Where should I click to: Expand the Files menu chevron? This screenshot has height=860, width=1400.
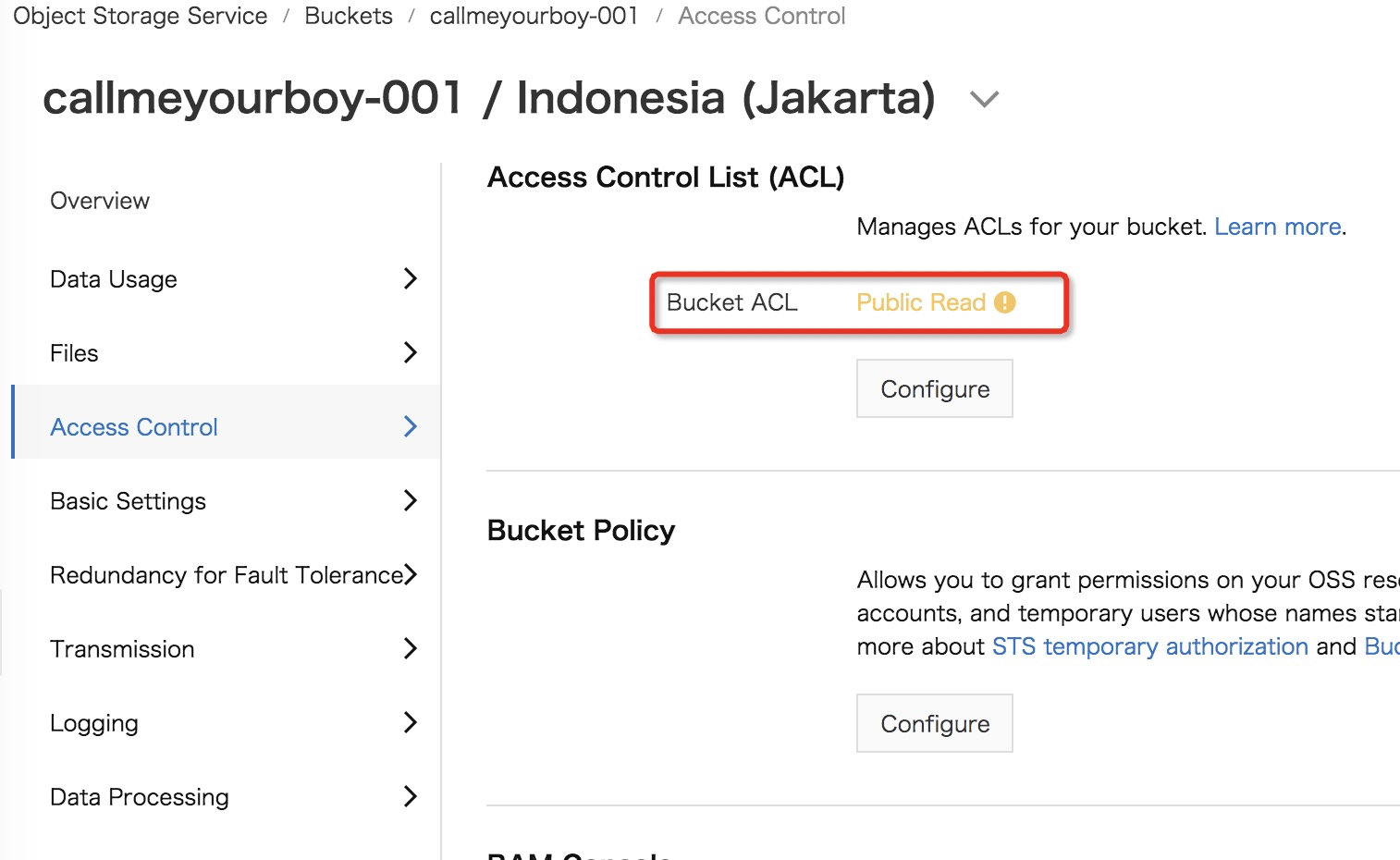point(411,352)
